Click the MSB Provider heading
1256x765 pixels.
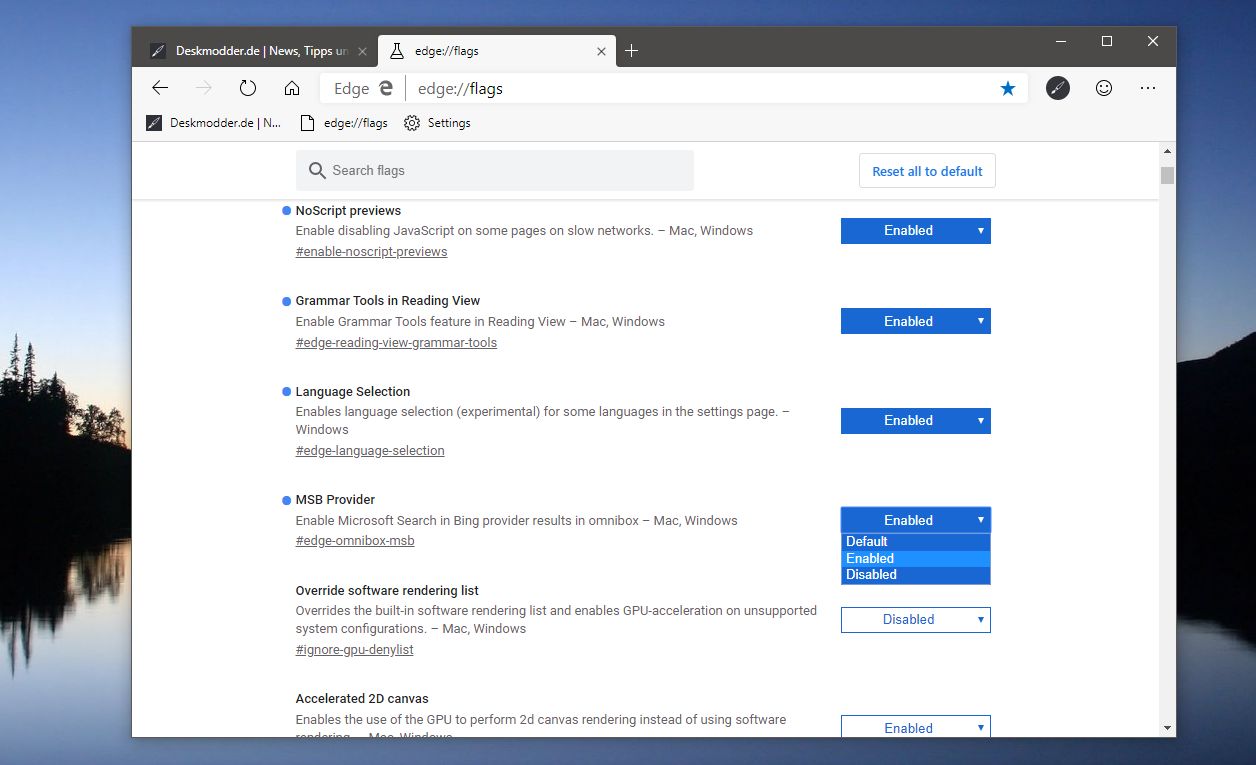pyautogui.click(x=335, y=500)
